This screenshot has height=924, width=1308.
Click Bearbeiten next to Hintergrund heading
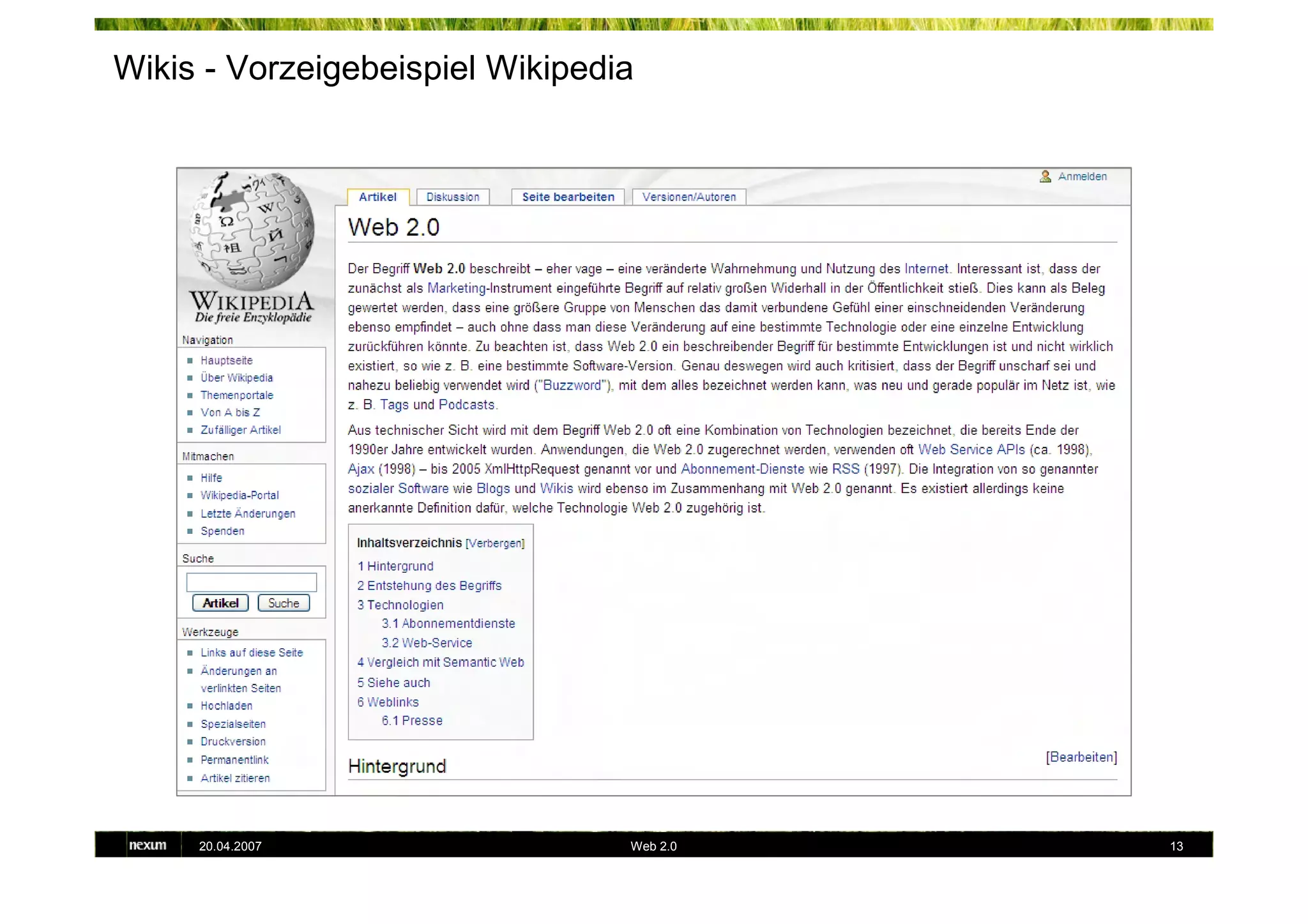[x=1081, y=757]
